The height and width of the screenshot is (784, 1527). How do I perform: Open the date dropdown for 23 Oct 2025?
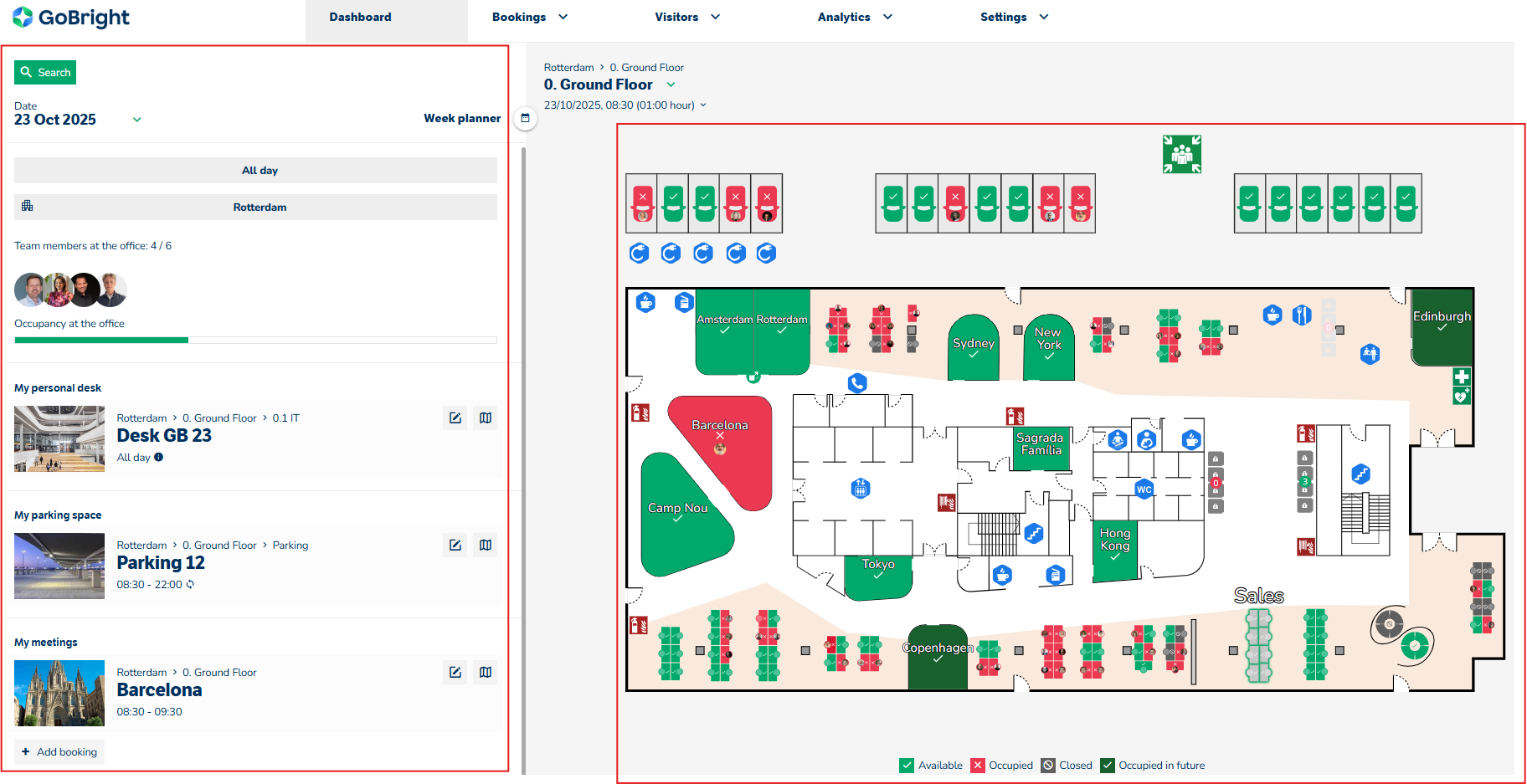(x=136, y=120)
